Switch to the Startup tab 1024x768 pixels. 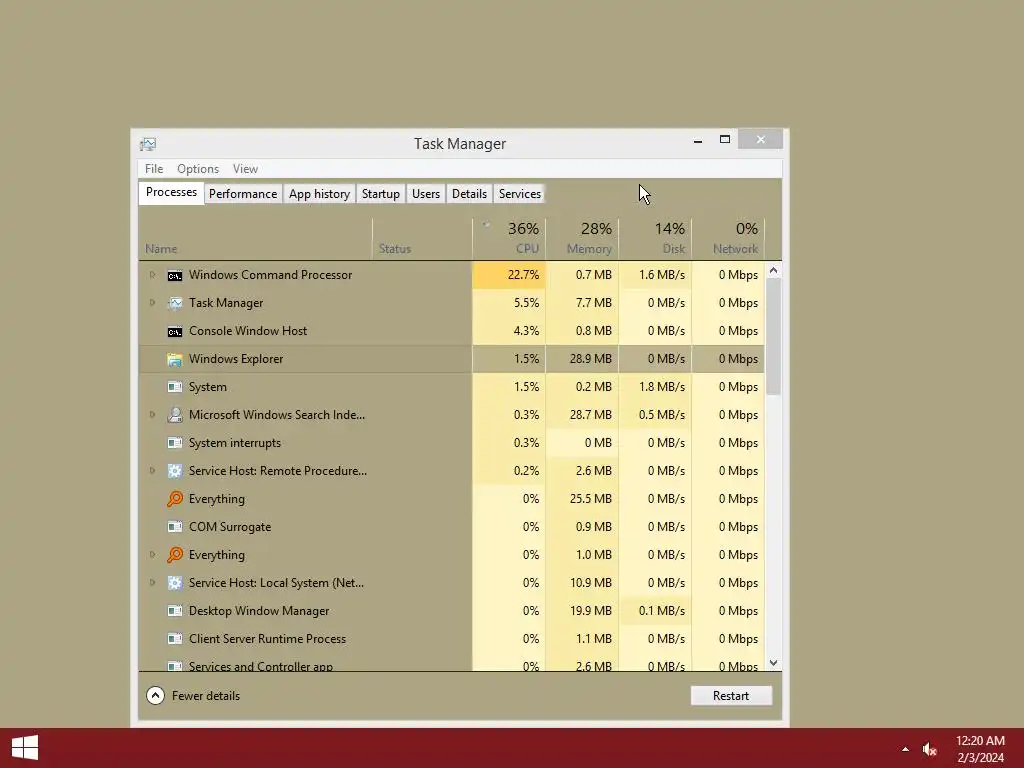pyautogui.click(x=381, y=194)
